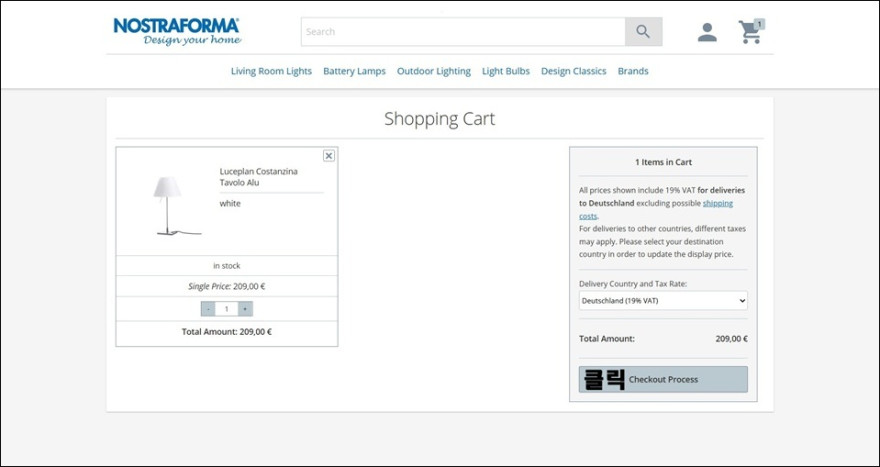Click the Luceplan Costanzina Tavolo Alu title
Viewport: 880px width, 467px height.
pyautogui.click(x=259, y=177)
